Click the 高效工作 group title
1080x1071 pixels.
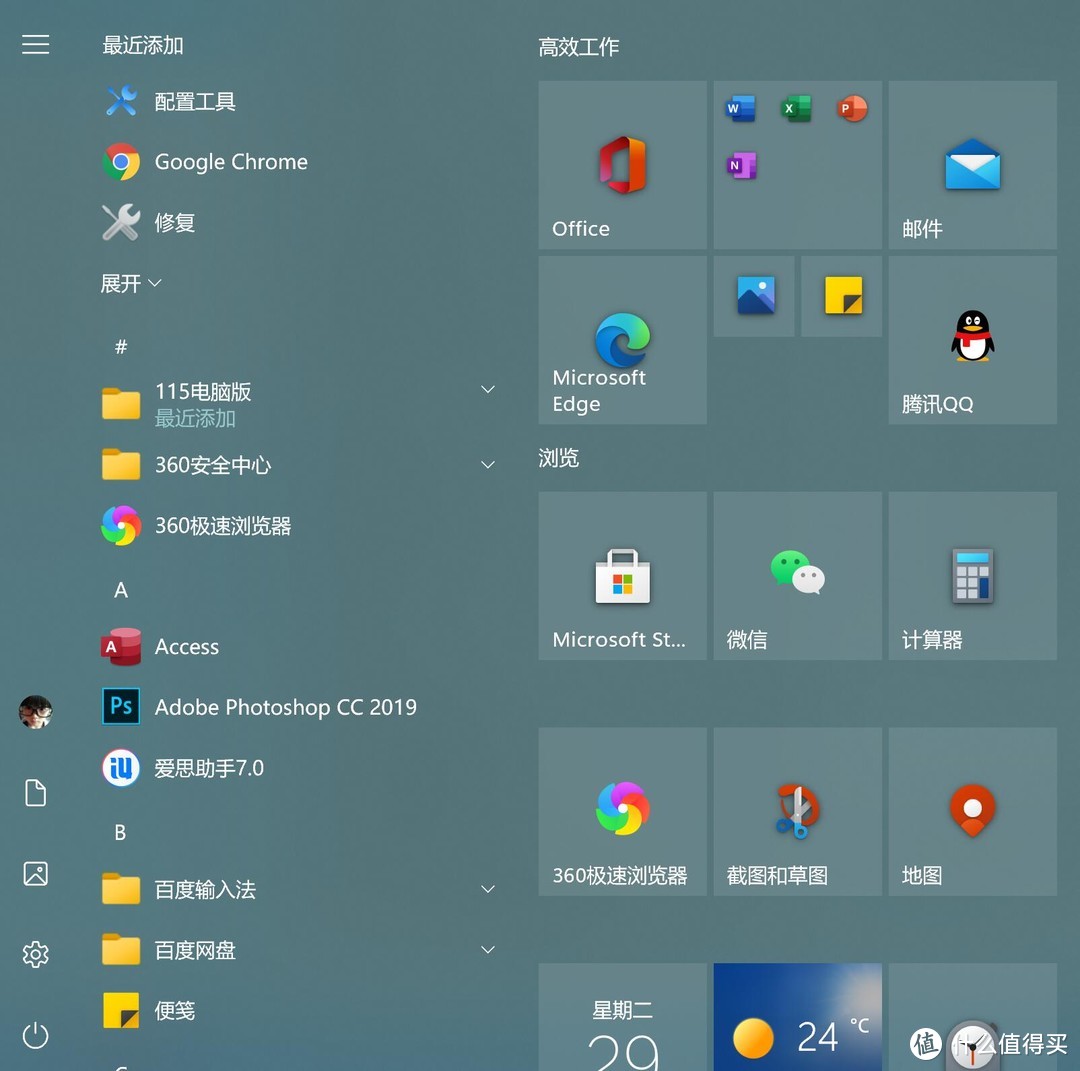[579, 47]
